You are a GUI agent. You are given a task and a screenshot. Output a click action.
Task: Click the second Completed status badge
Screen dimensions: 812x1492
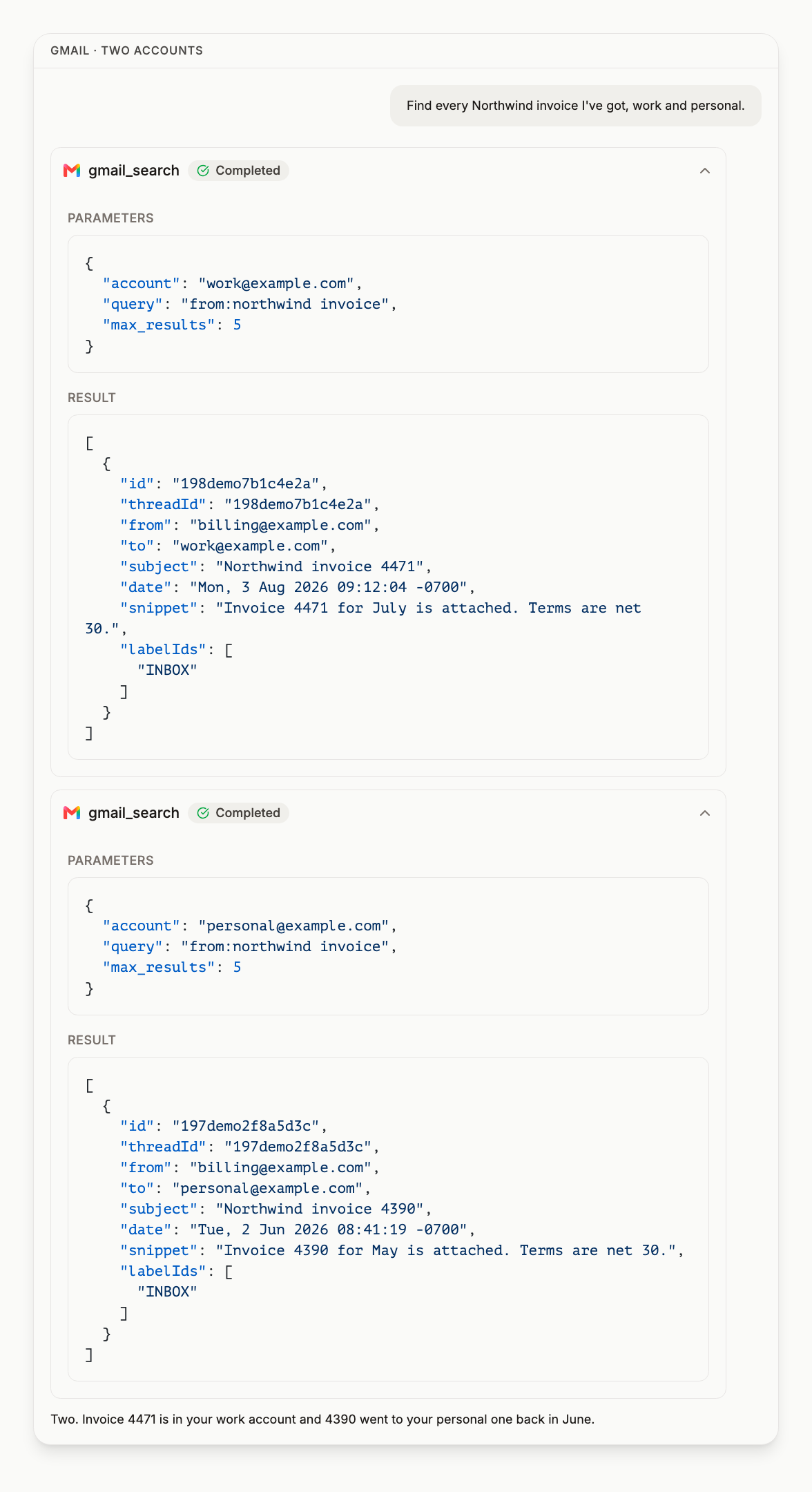(238, 813)
